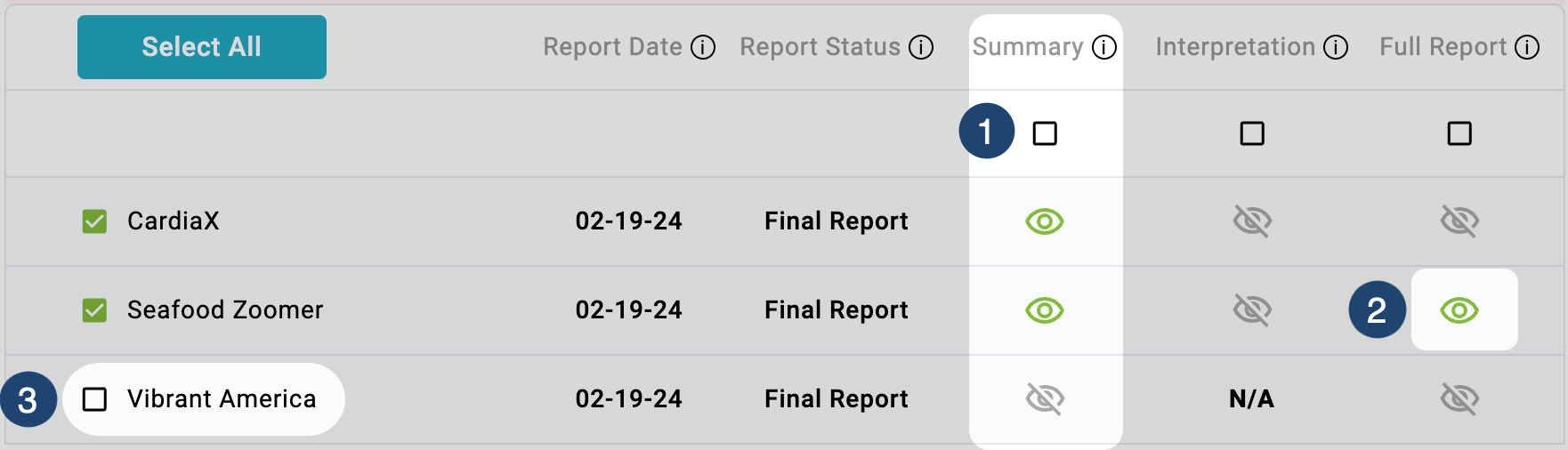Screen dimensions: 1568x450
Task: Uncheck the CardiaX row checkbox
Action: point(94,221)
